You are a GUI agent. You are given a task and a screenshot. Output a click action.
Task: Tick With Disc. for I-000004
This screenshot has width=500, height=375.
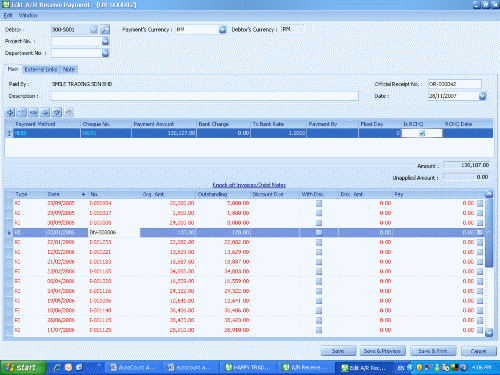pyautogui.click(x=319, y=203)
